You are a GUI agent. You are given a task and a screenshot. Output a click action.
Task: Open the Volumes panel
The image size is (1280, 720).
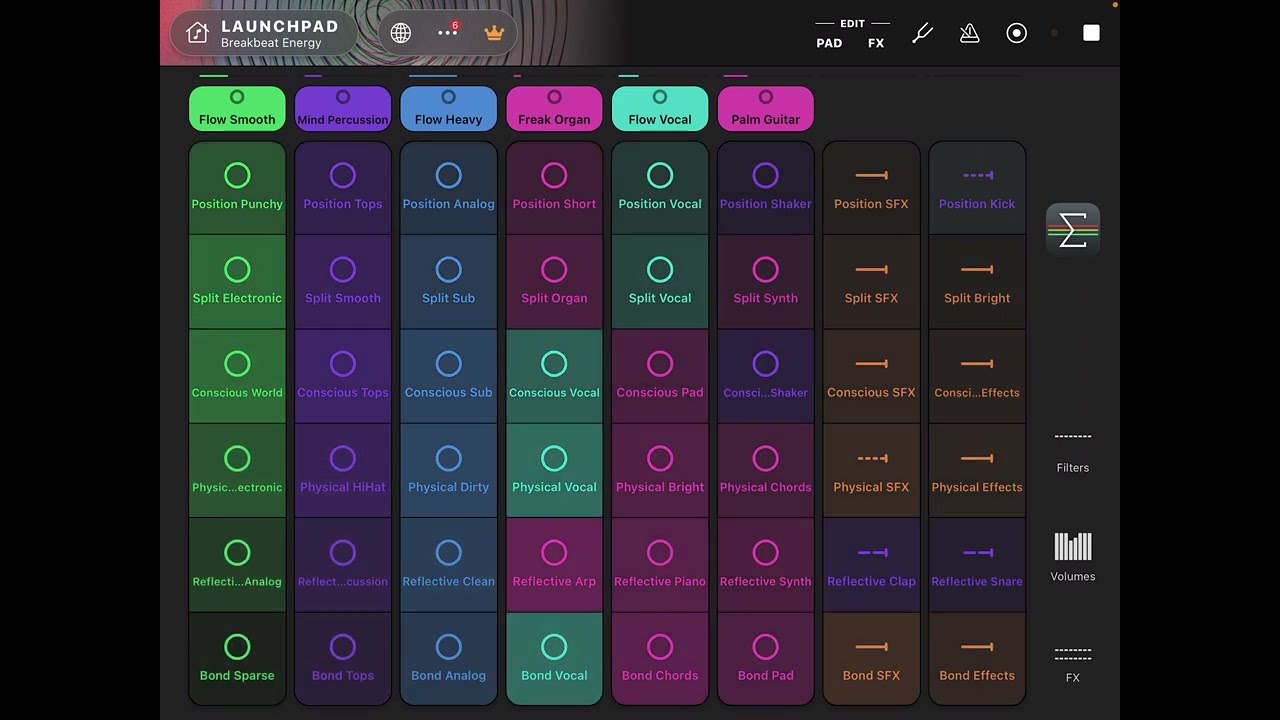coord(1073,557)
